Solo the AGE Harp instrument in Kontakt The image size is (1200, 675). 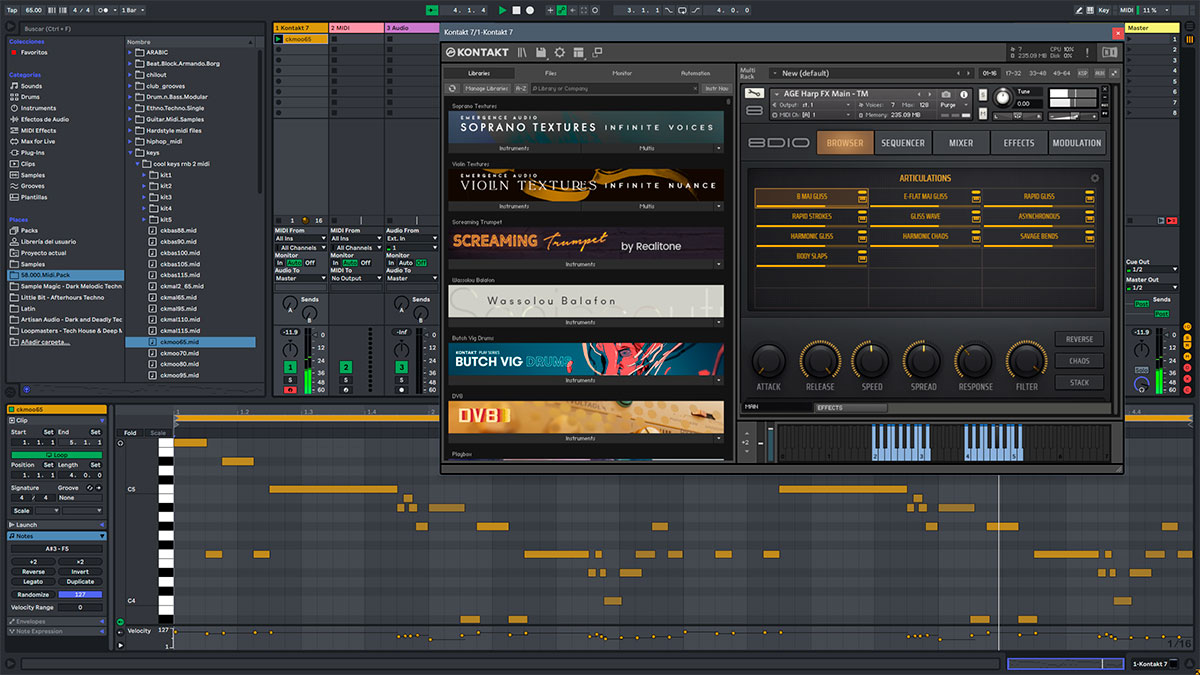[x=983, y=93]
